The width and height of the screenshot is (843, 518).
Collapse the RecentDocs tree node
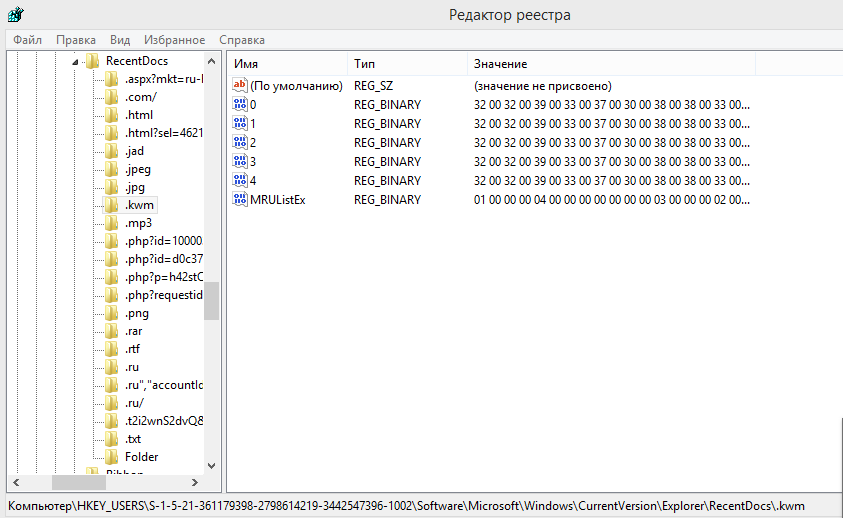tap(75, 62)
